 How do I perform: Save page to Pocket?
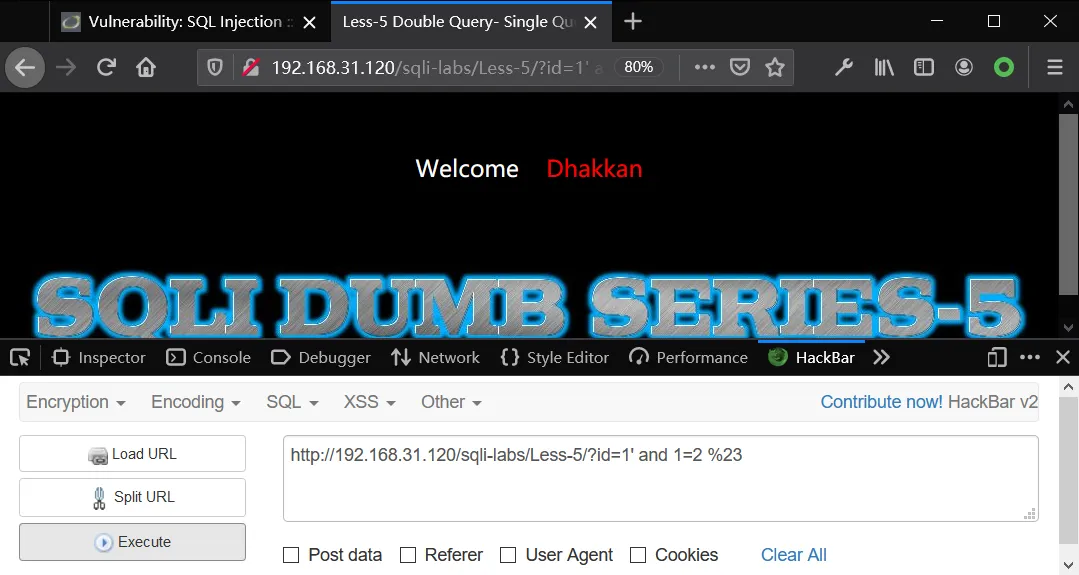point(740,67)
